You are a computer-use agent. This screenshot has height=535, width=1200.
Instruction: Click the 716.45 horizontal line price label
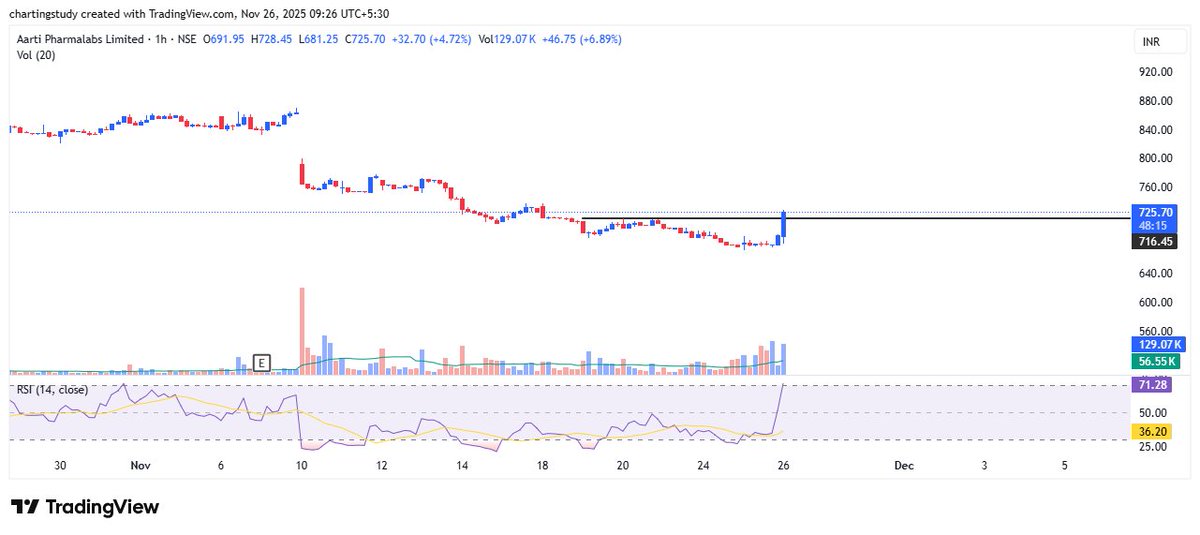[x=1155, y=241]
